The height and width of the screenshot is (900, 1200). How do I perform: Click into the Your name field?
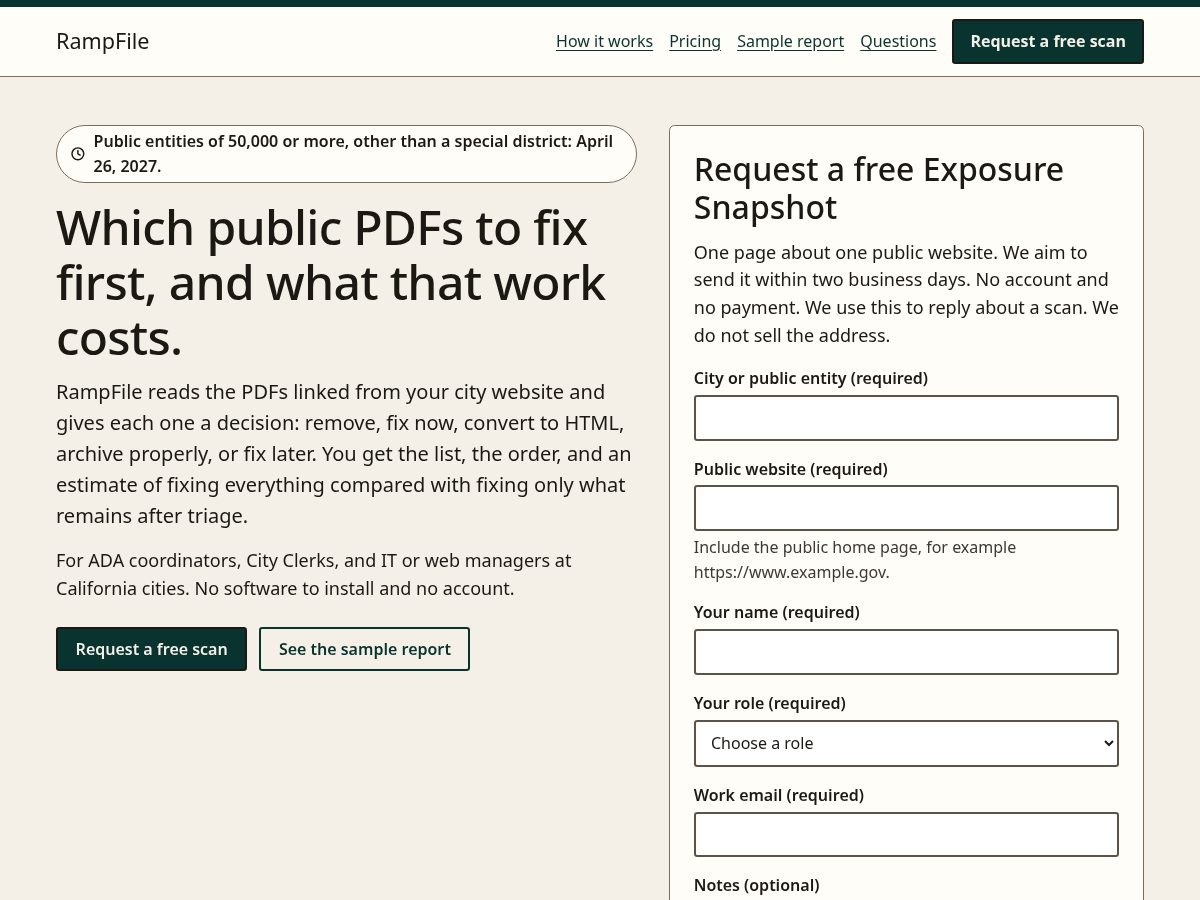[906, 652]
